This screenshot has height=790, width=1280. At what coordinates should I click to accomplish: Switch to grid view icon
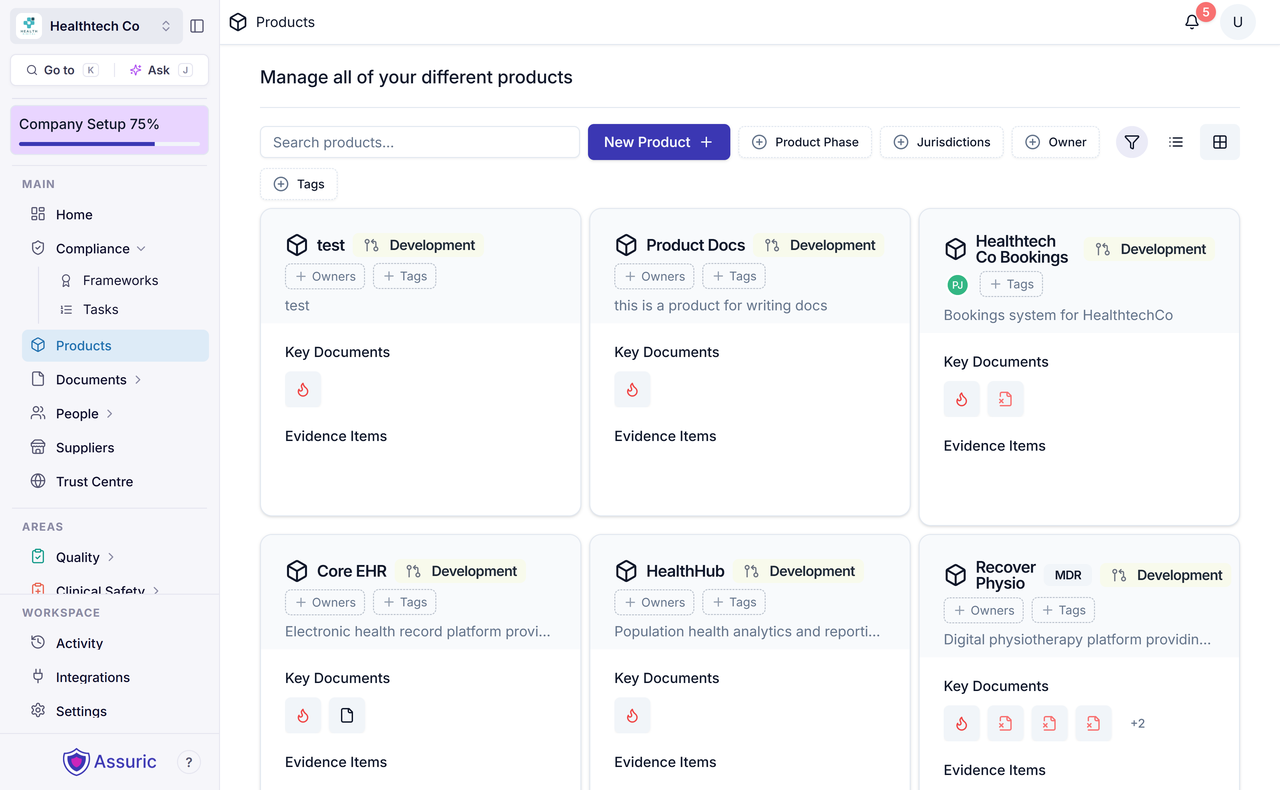[1220, 142]
